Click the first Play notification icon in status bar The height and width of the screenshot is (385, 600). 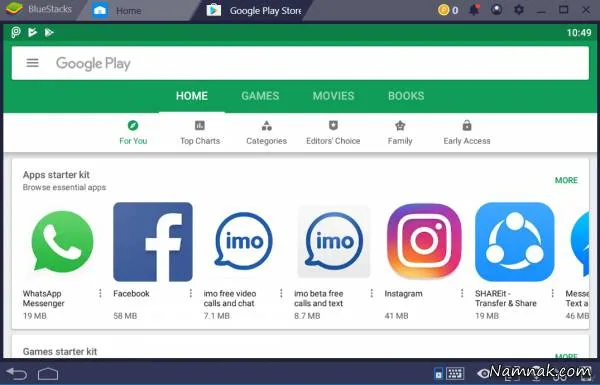coord(33,32)
